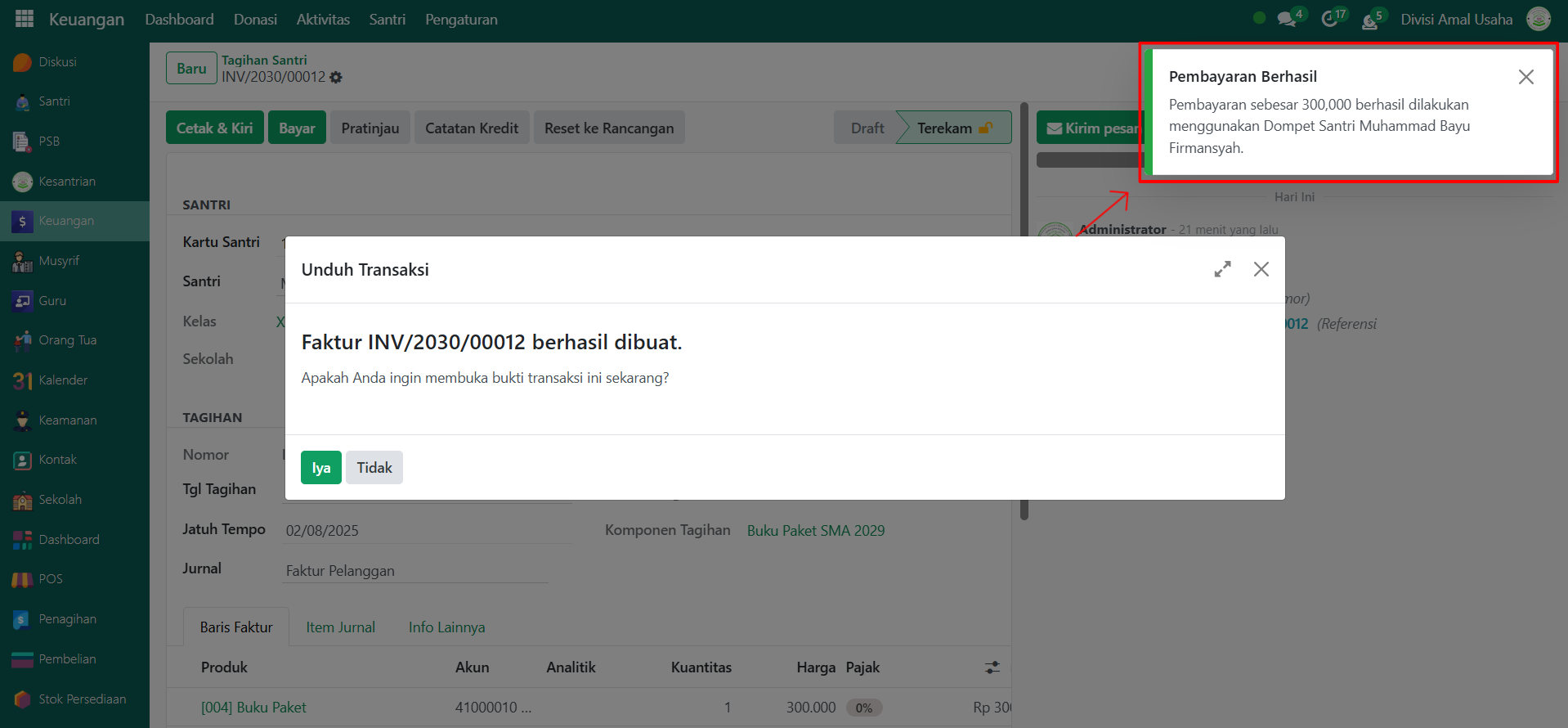
Task: Switch to the Item Jurnal tab
Action: click(340, 627)
